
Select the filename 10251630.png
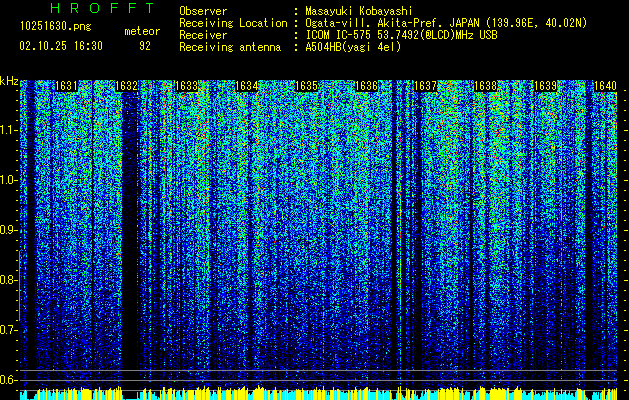point(56,26)
